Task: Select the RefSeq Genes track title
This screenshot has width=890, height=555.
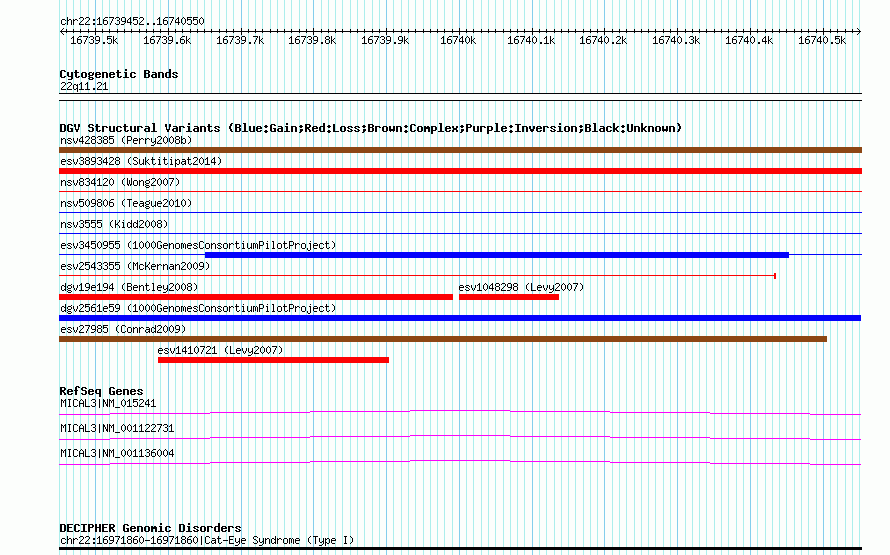Action: 101,391
